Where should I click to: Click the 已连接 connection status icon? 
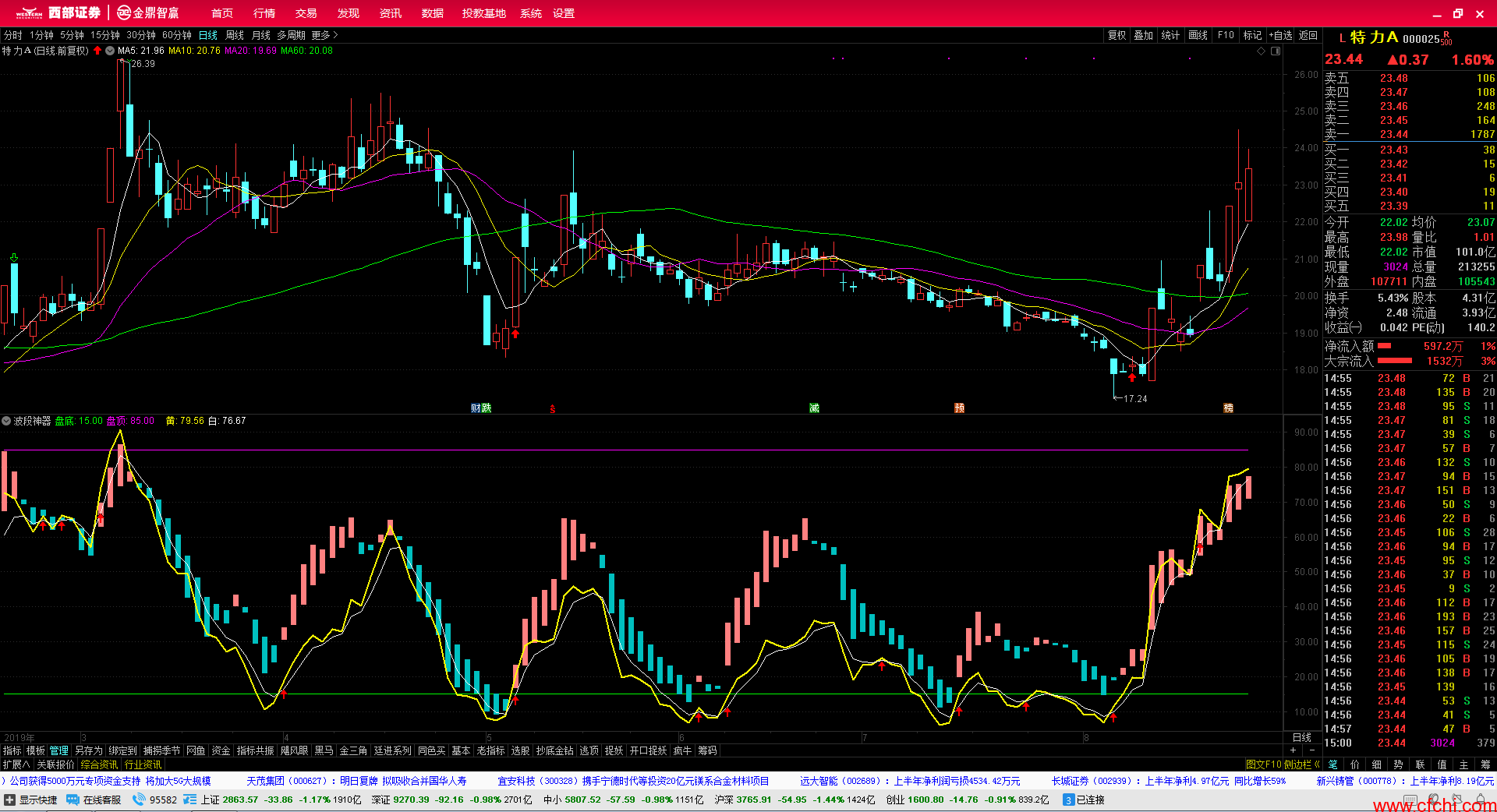click(x=1069, y=800)
